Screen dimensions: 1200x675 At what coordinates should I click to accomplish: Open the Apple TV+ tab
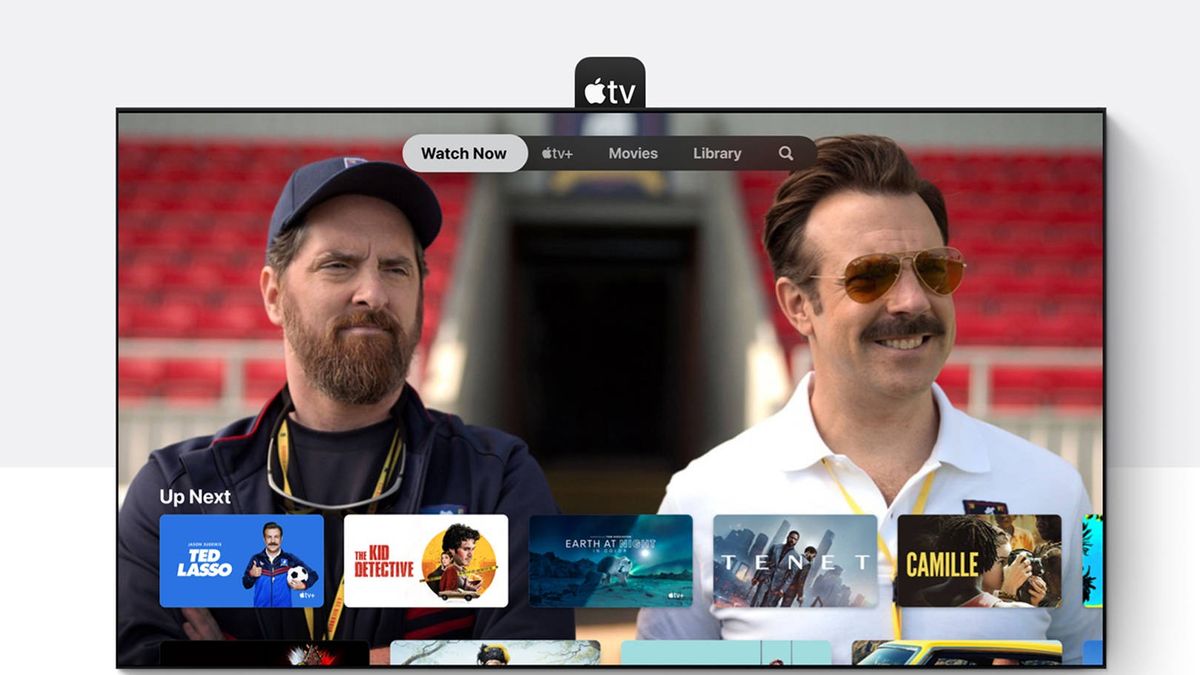[557, 153]
